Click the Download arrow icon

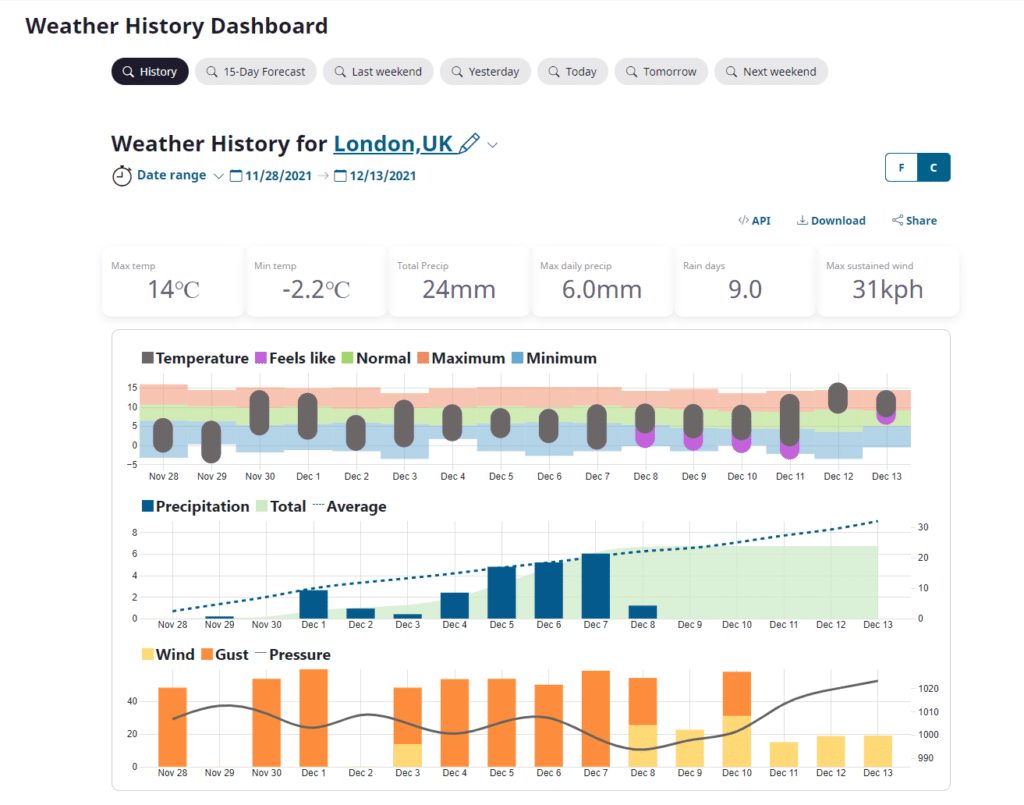[802, 220]
